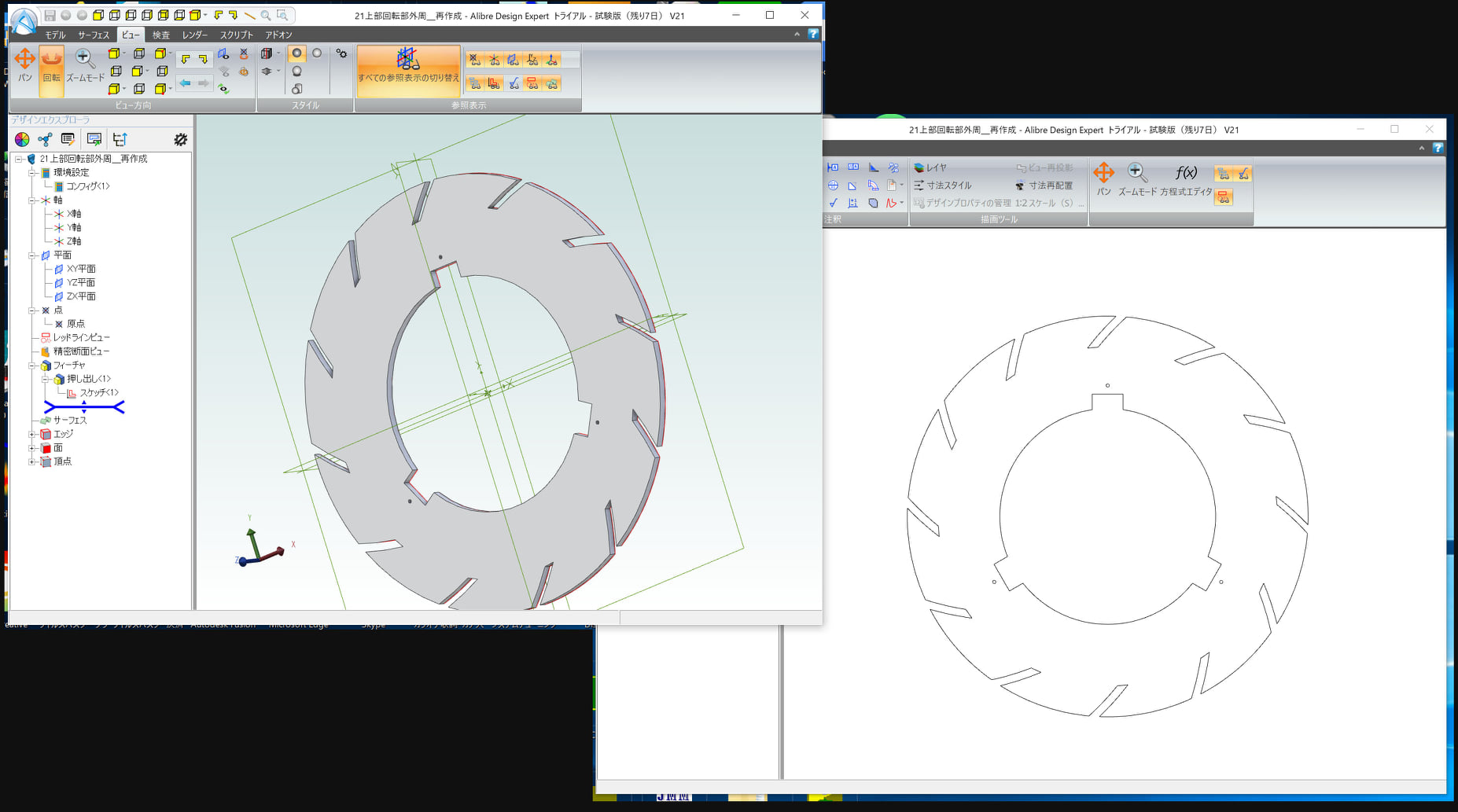Select the unshaded sphere display style icon
Image resolution: width=1458 pixels, height=812 pixels.
(x=317, y=53)
